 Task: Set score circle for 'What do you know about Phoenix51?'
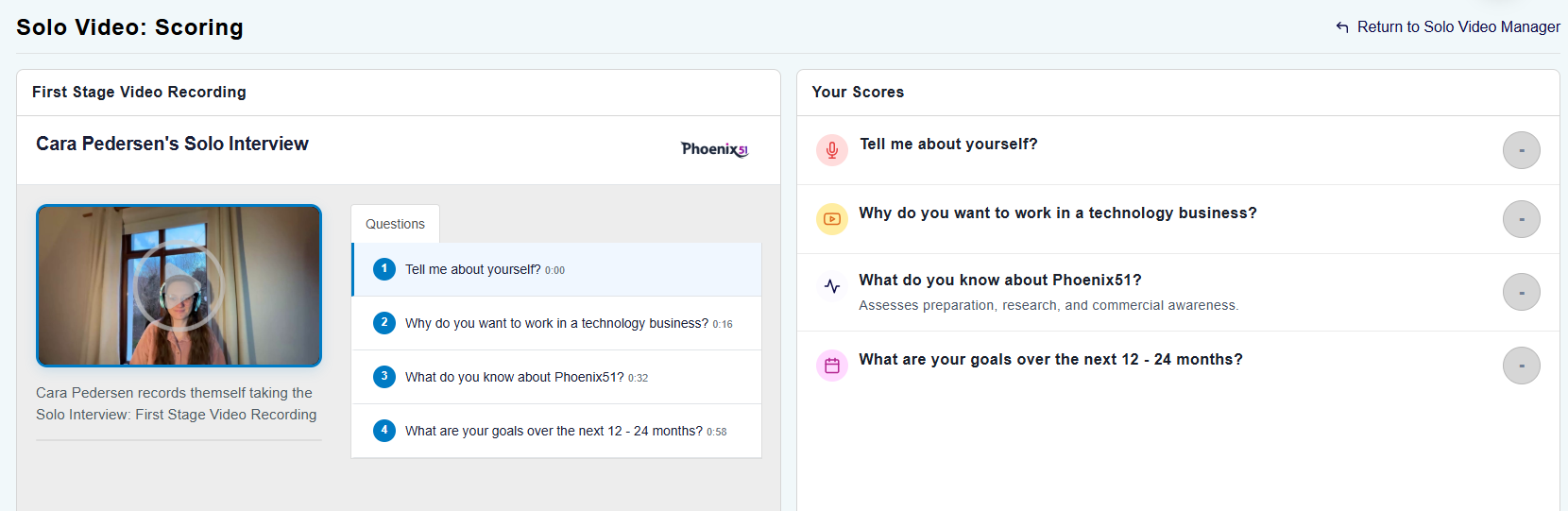1521,292
